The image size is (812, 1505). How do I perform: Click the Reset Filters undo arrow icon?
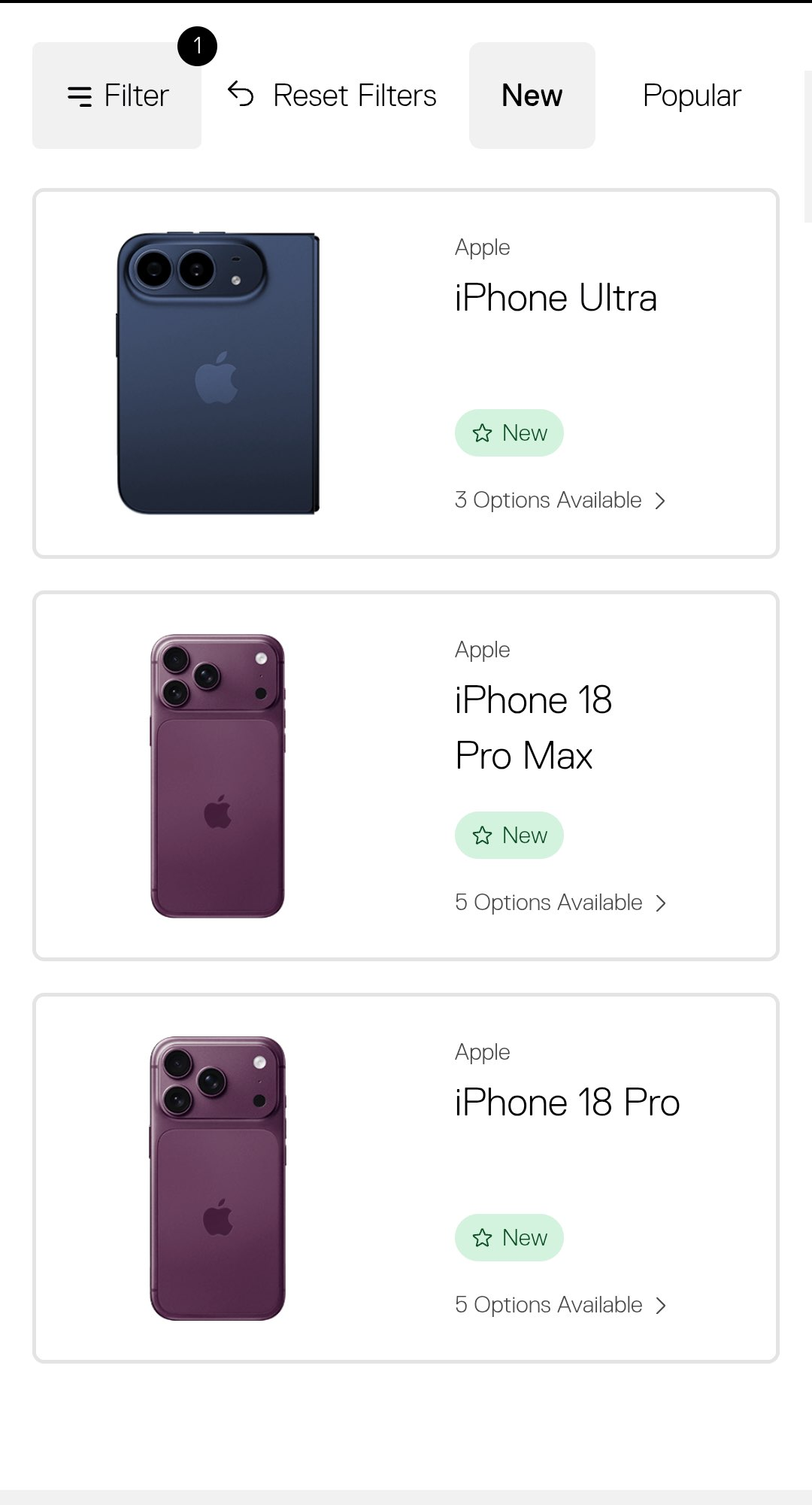(241, 94)
